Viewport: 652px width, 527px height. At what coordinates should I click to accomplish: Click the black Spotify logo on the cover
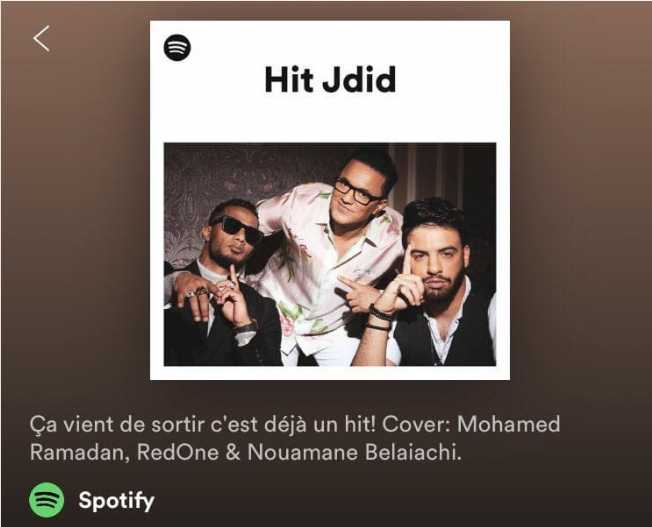click(178, 47)
